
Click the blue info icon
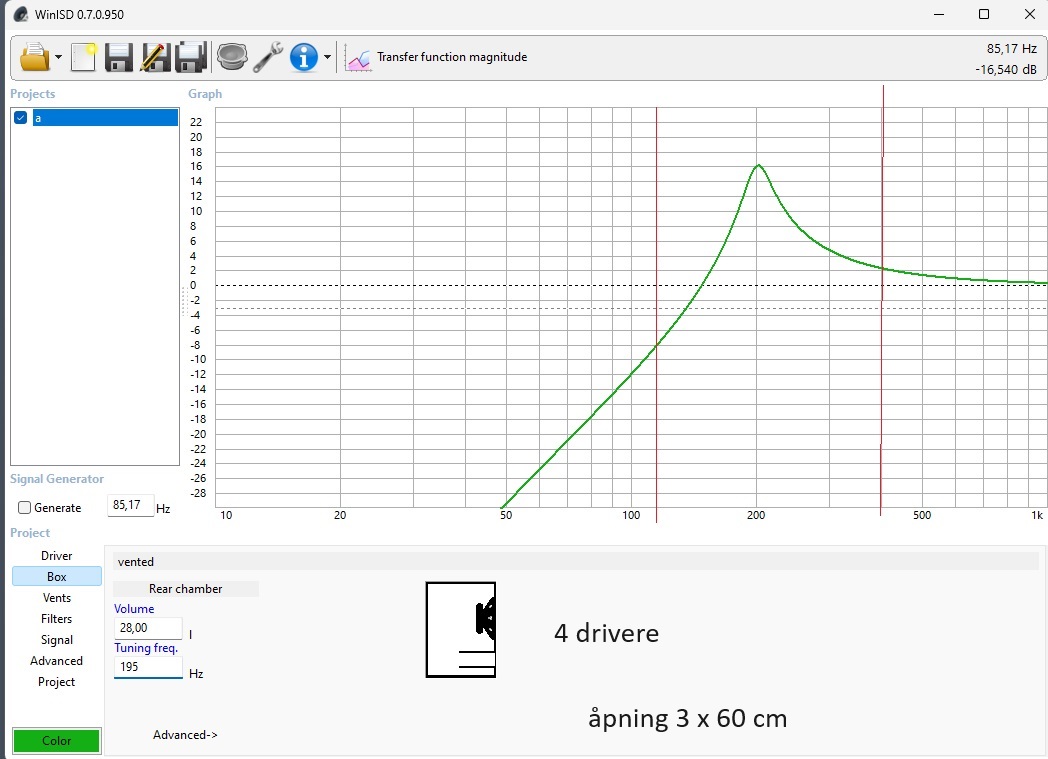coord(303,57)
